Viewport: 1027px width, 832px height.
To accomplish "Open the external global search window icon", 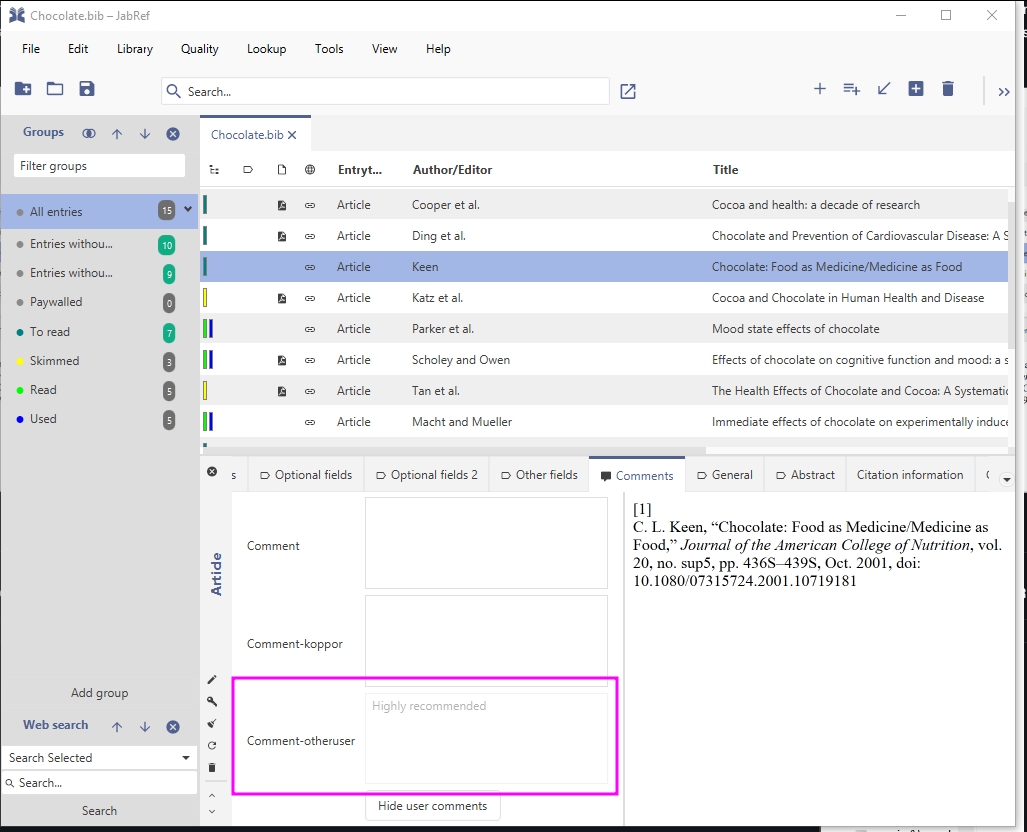I will (628, 91).
